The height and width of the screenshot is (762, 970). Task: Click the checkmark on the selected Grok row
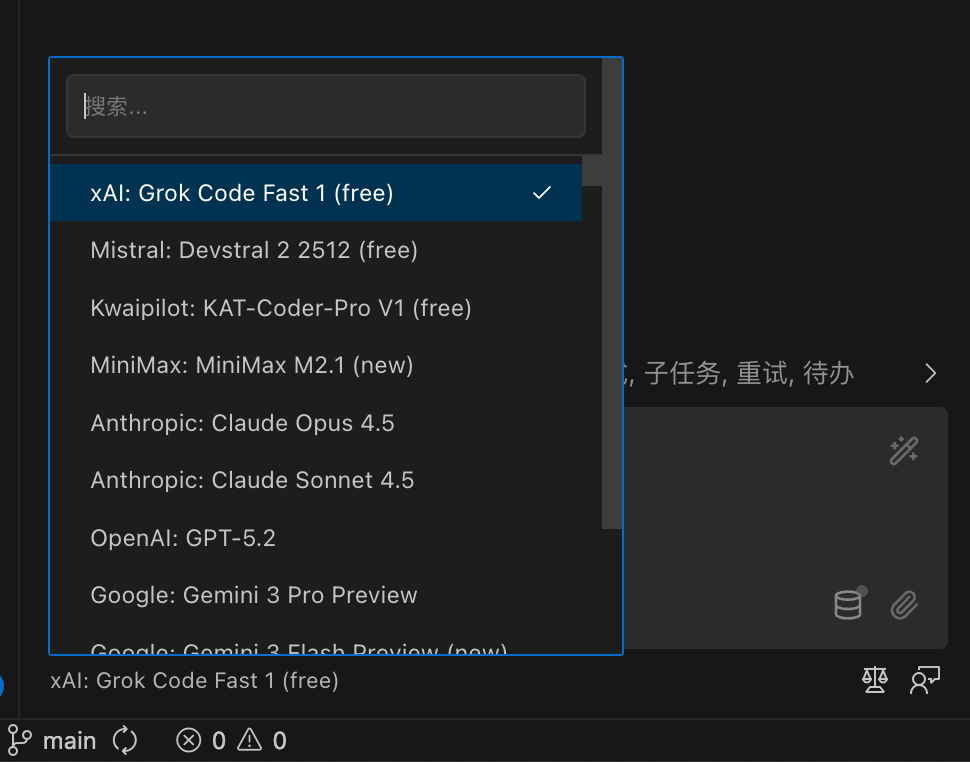point(541,193)
